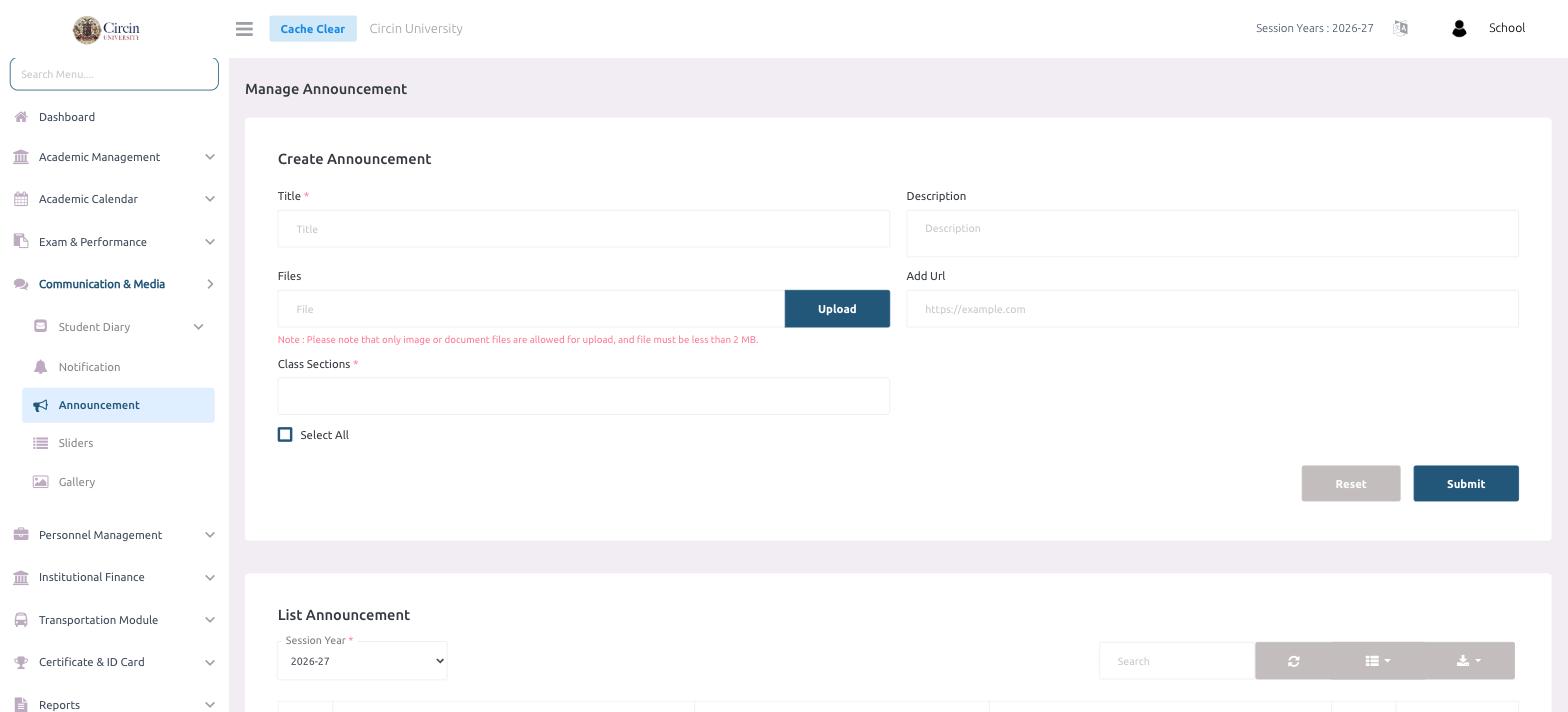Click the Announcement megaphone icon

point(40,405)
